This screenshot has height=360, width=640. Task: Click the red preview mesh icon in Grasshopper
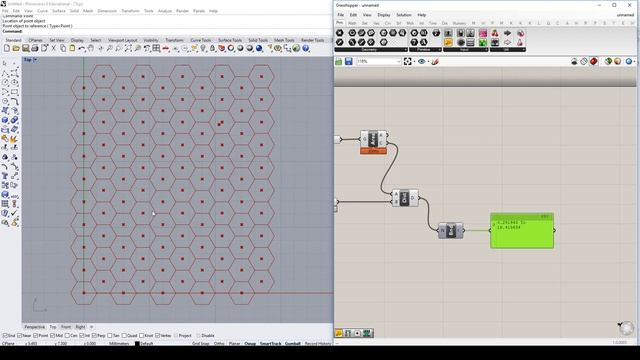click(x=593, y=61)
